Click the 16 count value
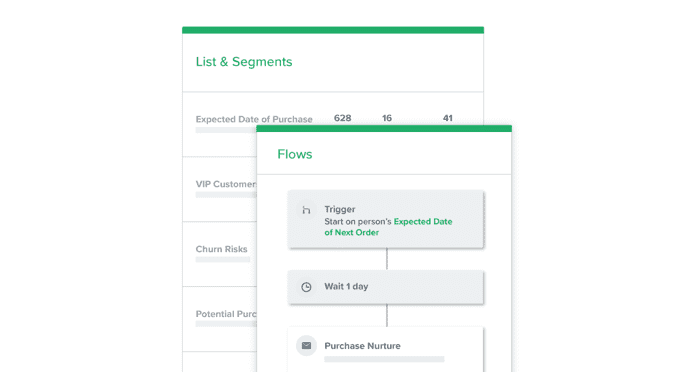 point(387,118)
